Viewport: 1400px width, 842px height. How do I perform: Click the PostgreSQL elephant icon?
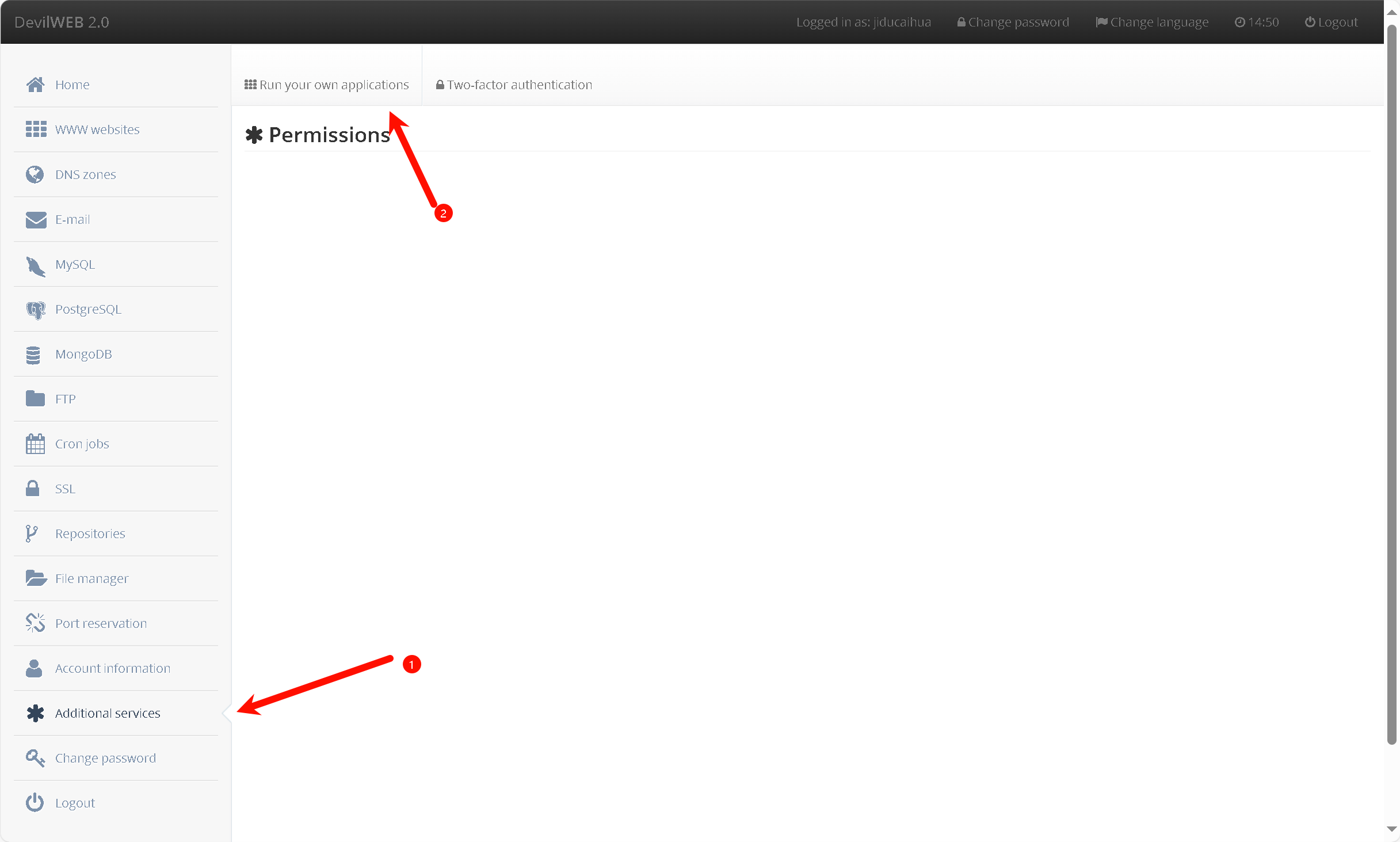click(x=36, y=310)
